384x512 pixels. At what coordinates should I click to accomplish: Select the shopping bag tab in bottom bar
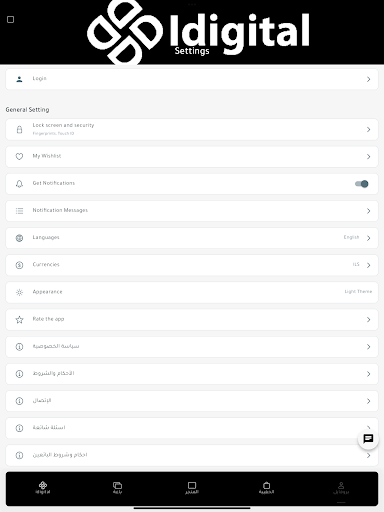click(266, 487)
